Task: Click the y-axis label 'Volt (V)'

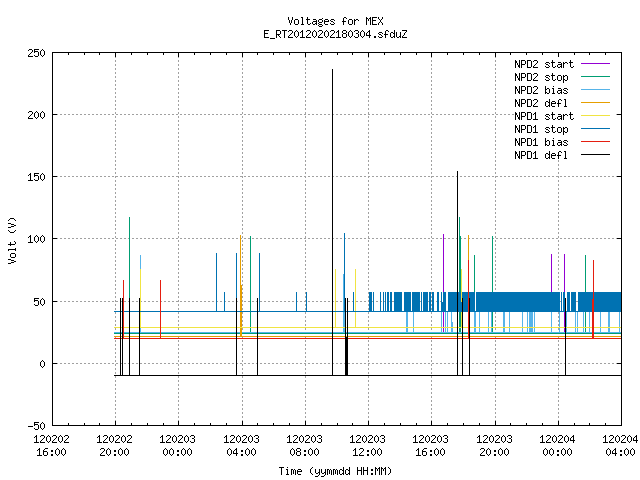Action: [12, 240]
